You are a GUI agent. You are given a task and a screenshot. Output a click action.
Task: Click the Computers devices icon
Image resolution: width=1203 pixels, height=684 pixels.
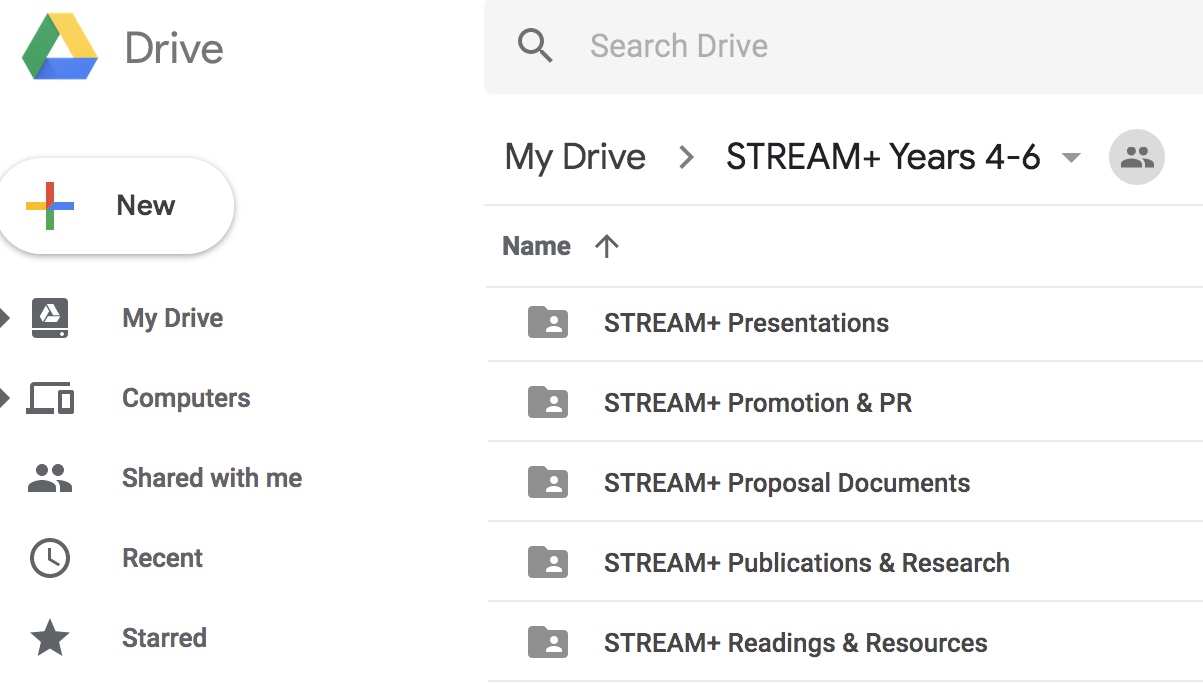50,398
